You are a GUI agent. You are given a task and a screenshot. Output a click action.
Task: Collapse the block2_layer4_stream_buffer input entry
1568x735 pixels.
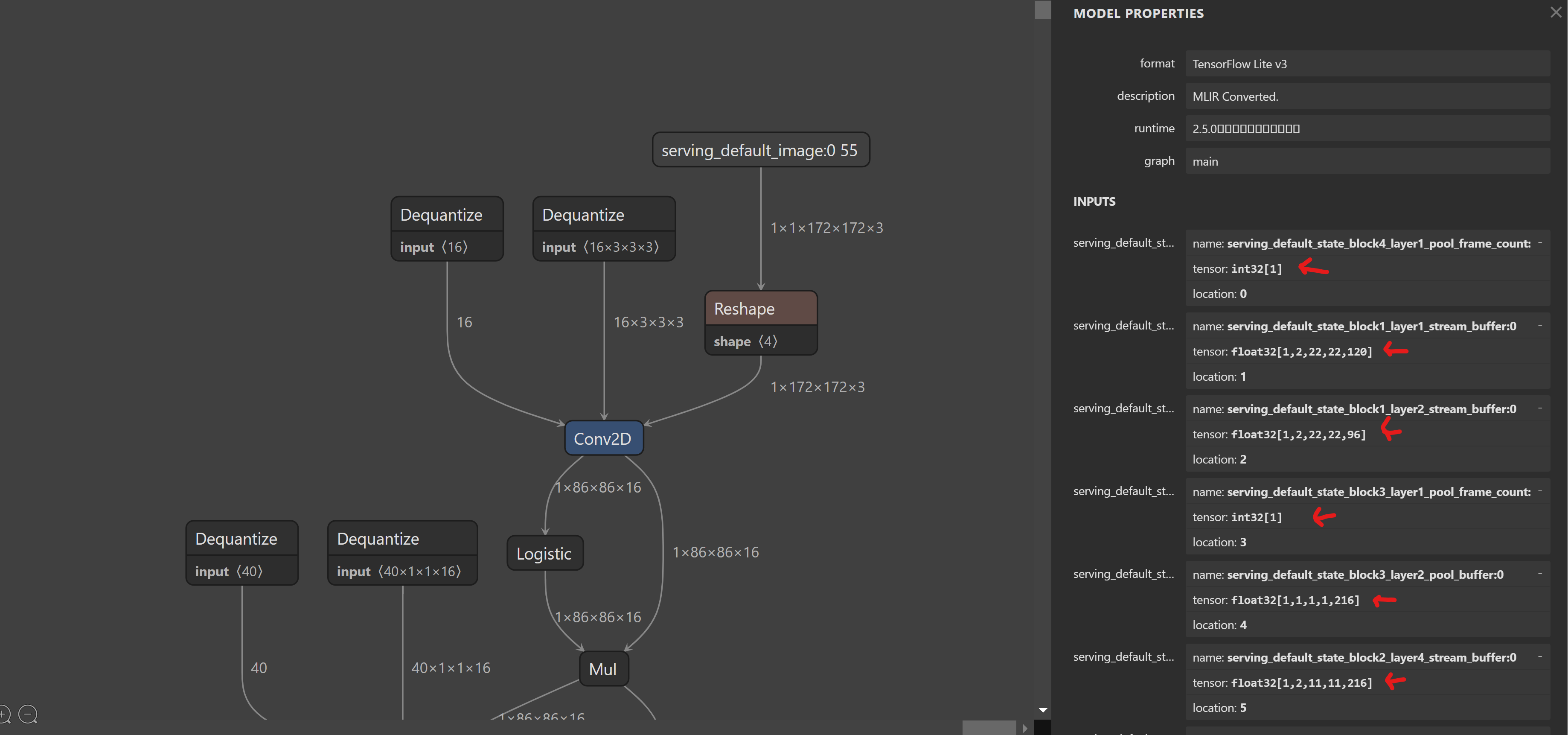(x=1540, y=656)
